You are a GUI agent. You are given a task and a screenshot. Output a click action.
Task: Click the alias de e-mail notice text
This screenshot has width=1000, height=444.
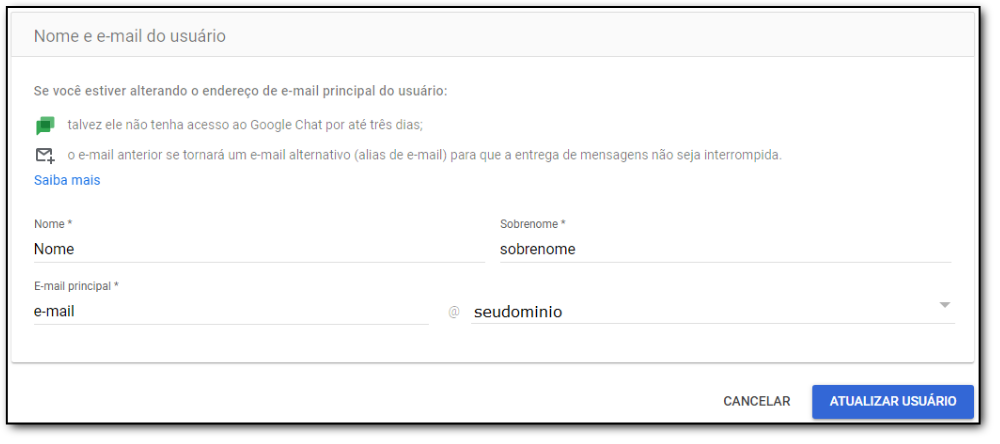(424, 156)
